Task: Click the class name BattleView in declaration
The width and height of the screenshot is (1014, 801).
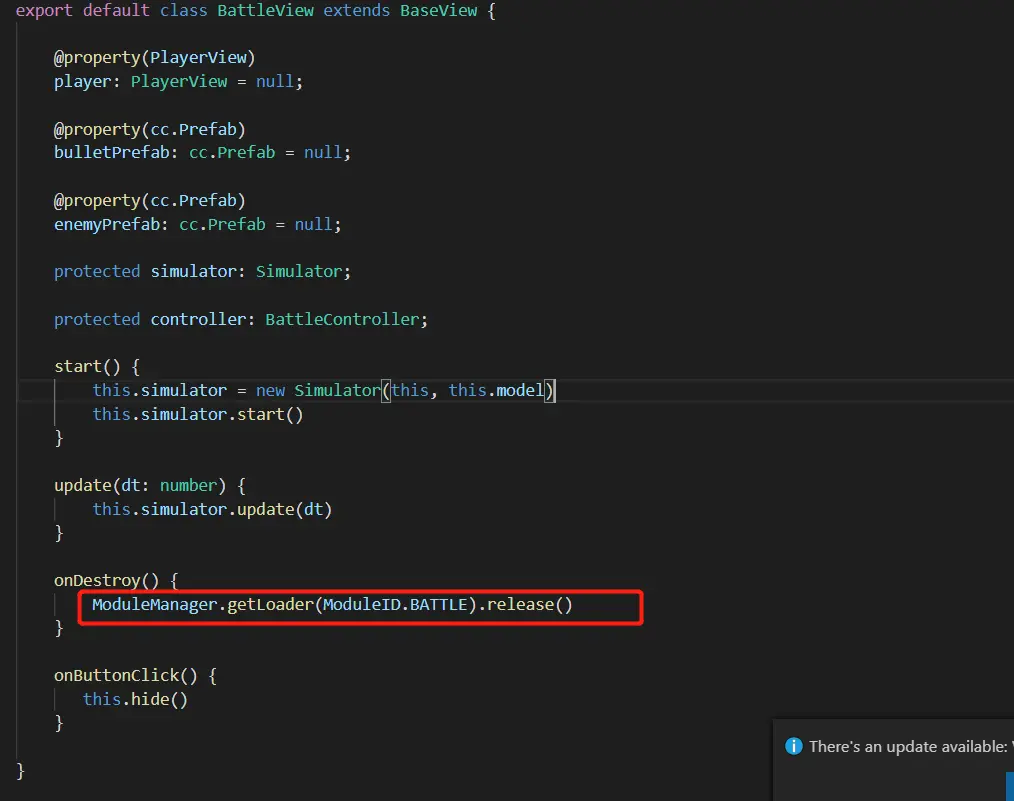Action: [x=265, y=11]
